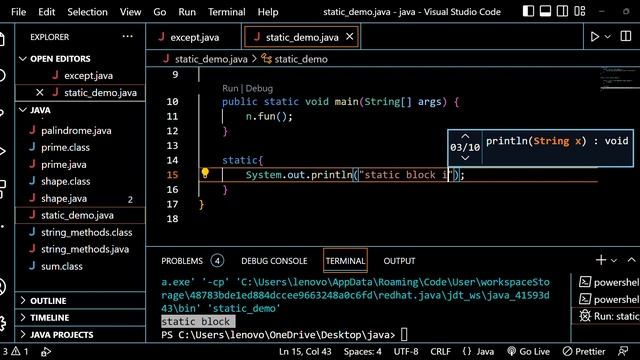Close the static_demo.java tab
The height and width of the screenshot is (360, 640).
coord(350,37)
